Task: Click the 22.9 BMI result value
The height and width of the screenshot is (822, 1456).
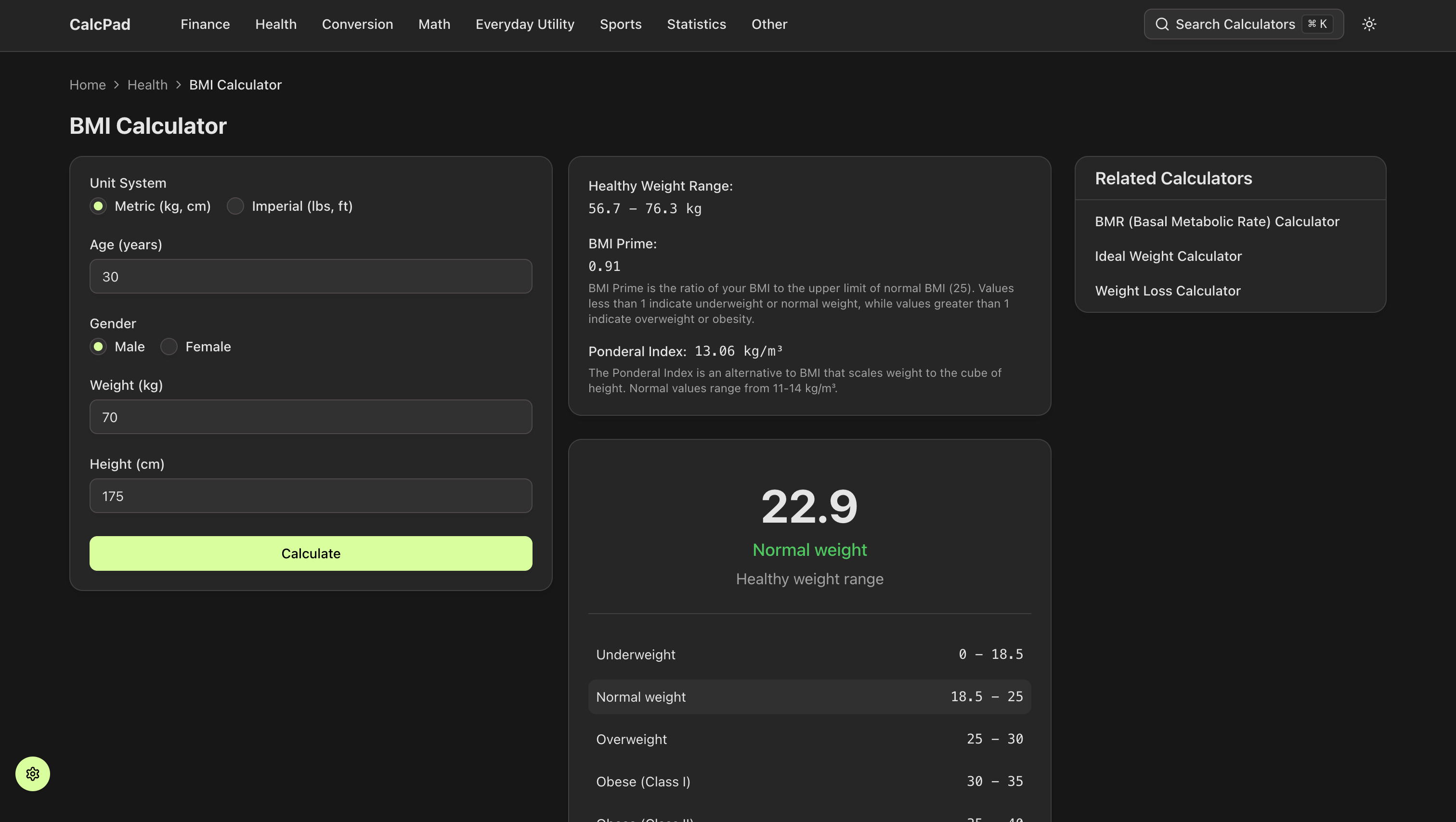Action: 809,507
